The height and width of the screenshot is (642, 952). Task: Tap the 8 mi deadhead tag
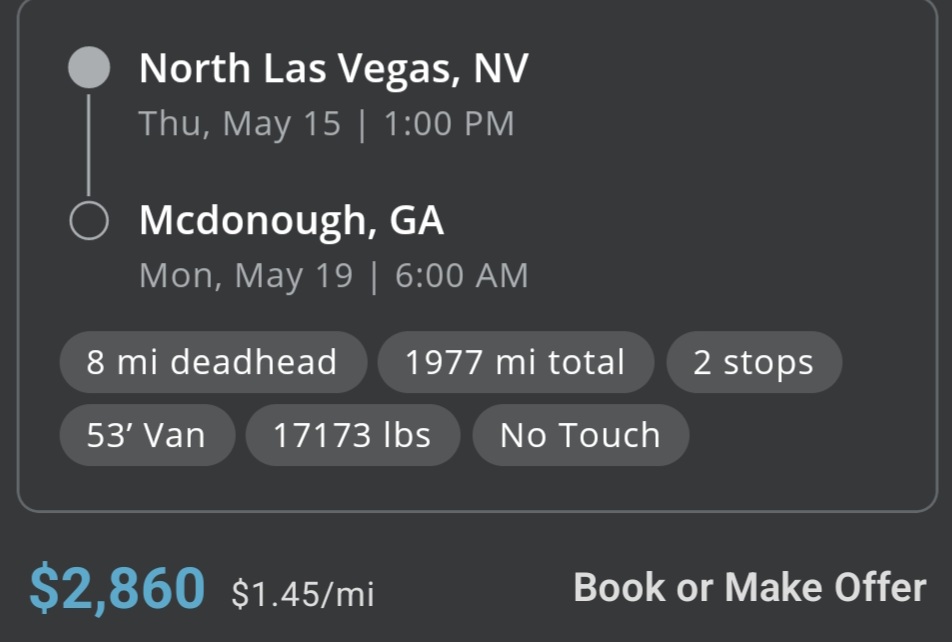pos(212,362)
